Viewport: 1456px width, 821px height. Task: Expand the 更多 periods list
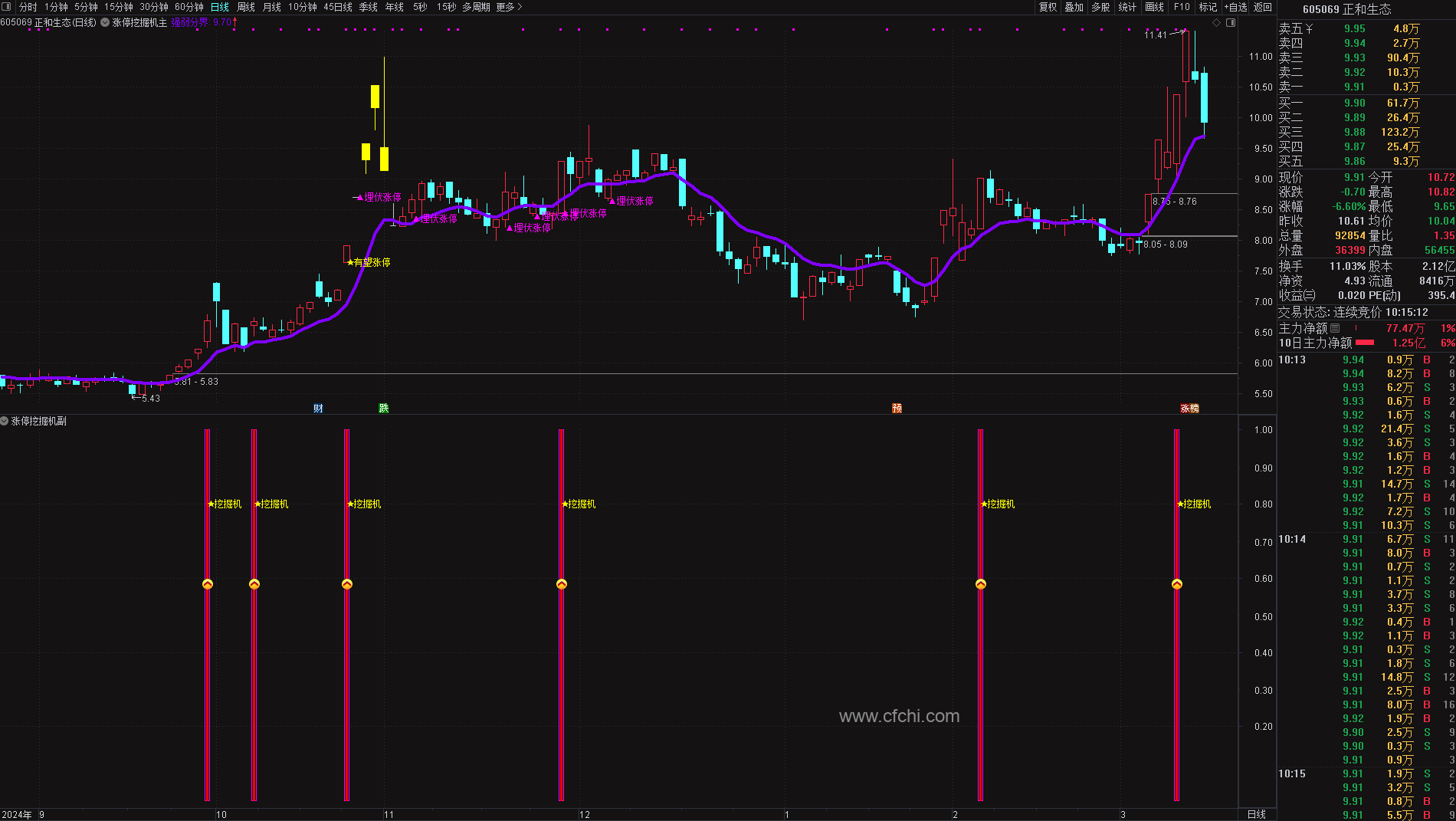point(510,7)
